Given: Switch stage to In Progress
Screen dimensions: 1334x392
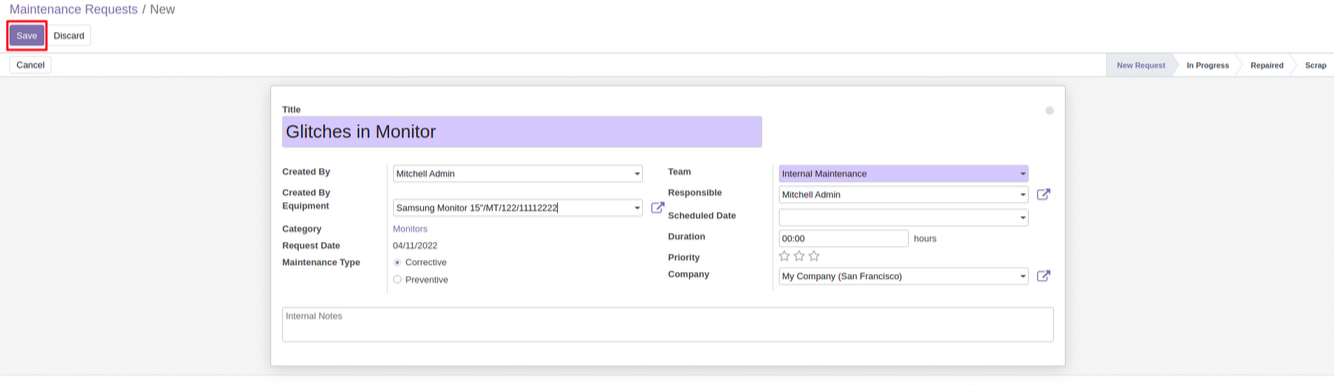Looking at the screenshot, I should 1207,65.
